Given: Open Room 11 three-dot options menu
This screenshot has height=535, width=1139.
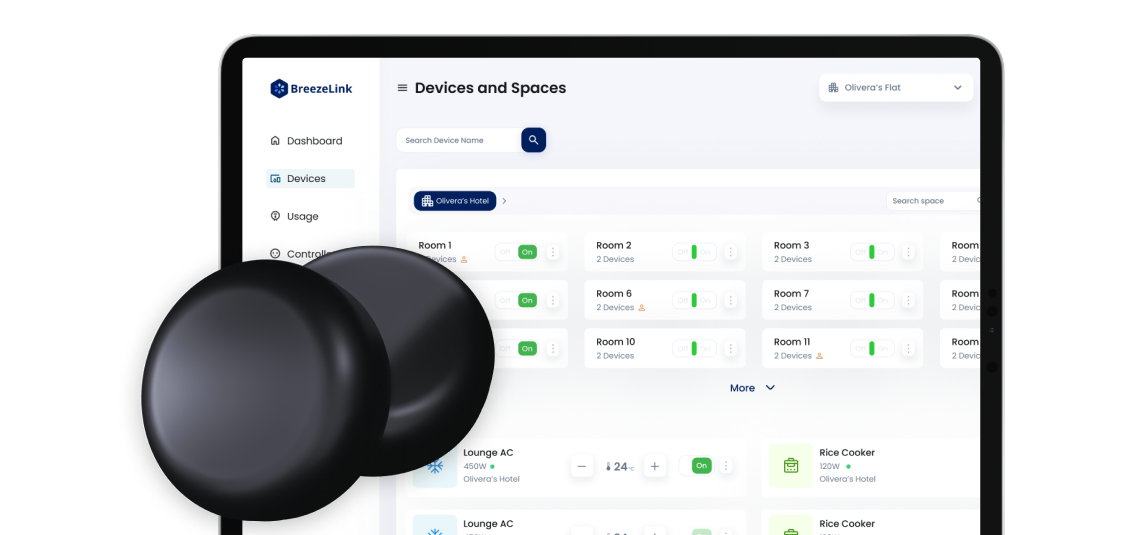Looking at the screenshot, I should pos(908,348).
